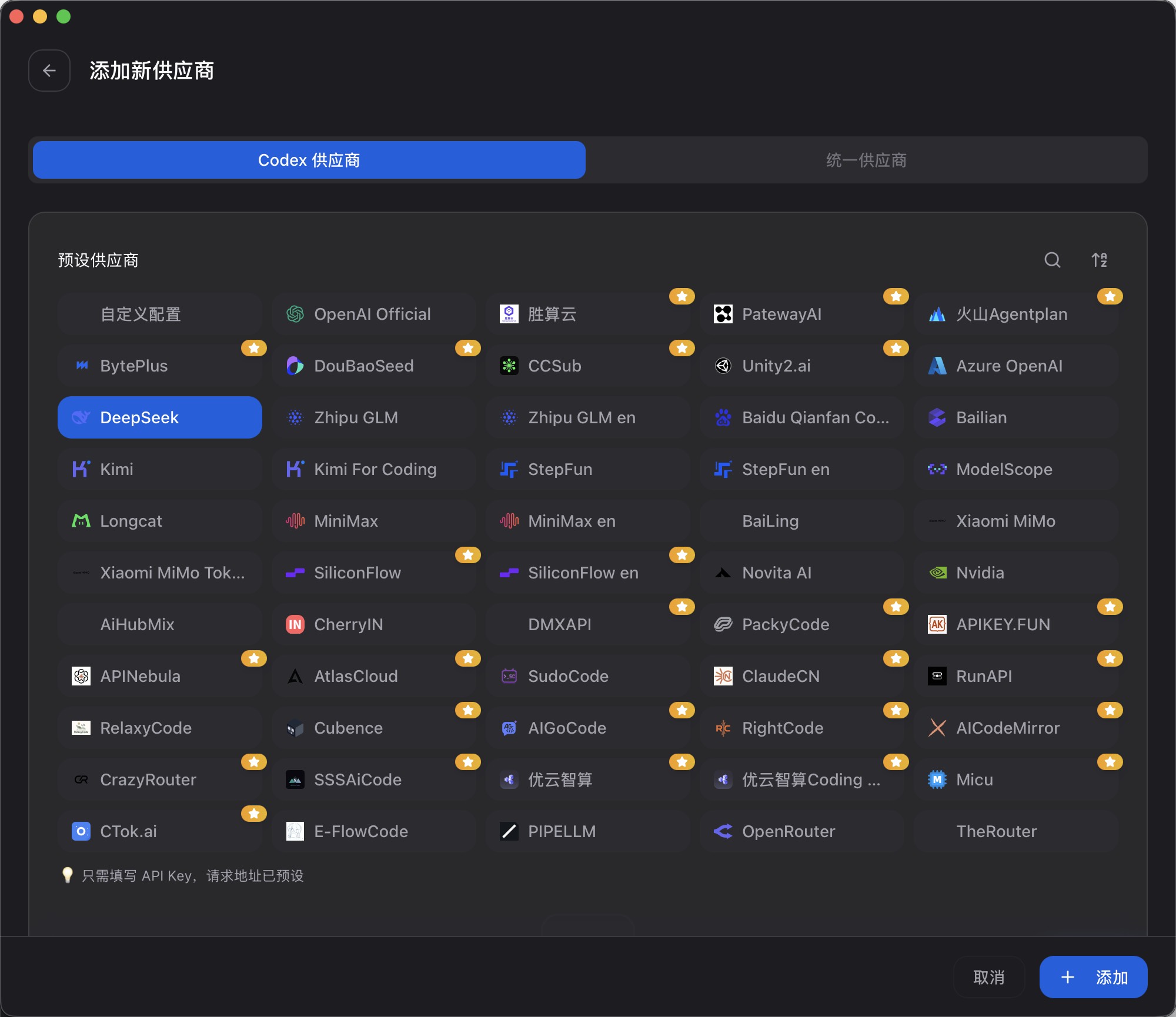Click the Kimi For Coding logo icon
Image resolution: width=1176 pixels, height=1017 pixels.
[x=295, y=469]
